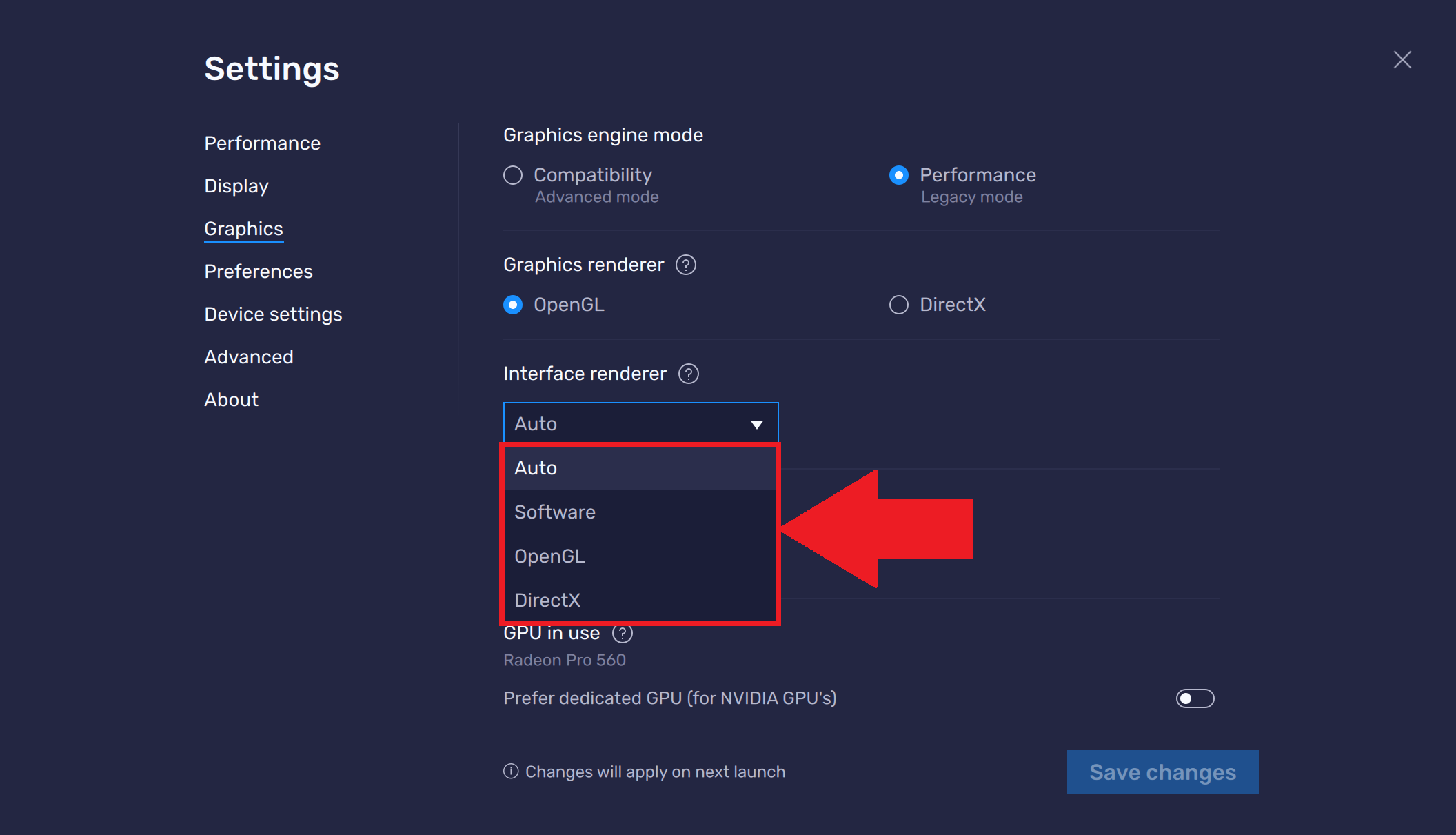Expand the Interface renderer dropdown
This screenshot has width=1456, height=835.
click(638, 423)
